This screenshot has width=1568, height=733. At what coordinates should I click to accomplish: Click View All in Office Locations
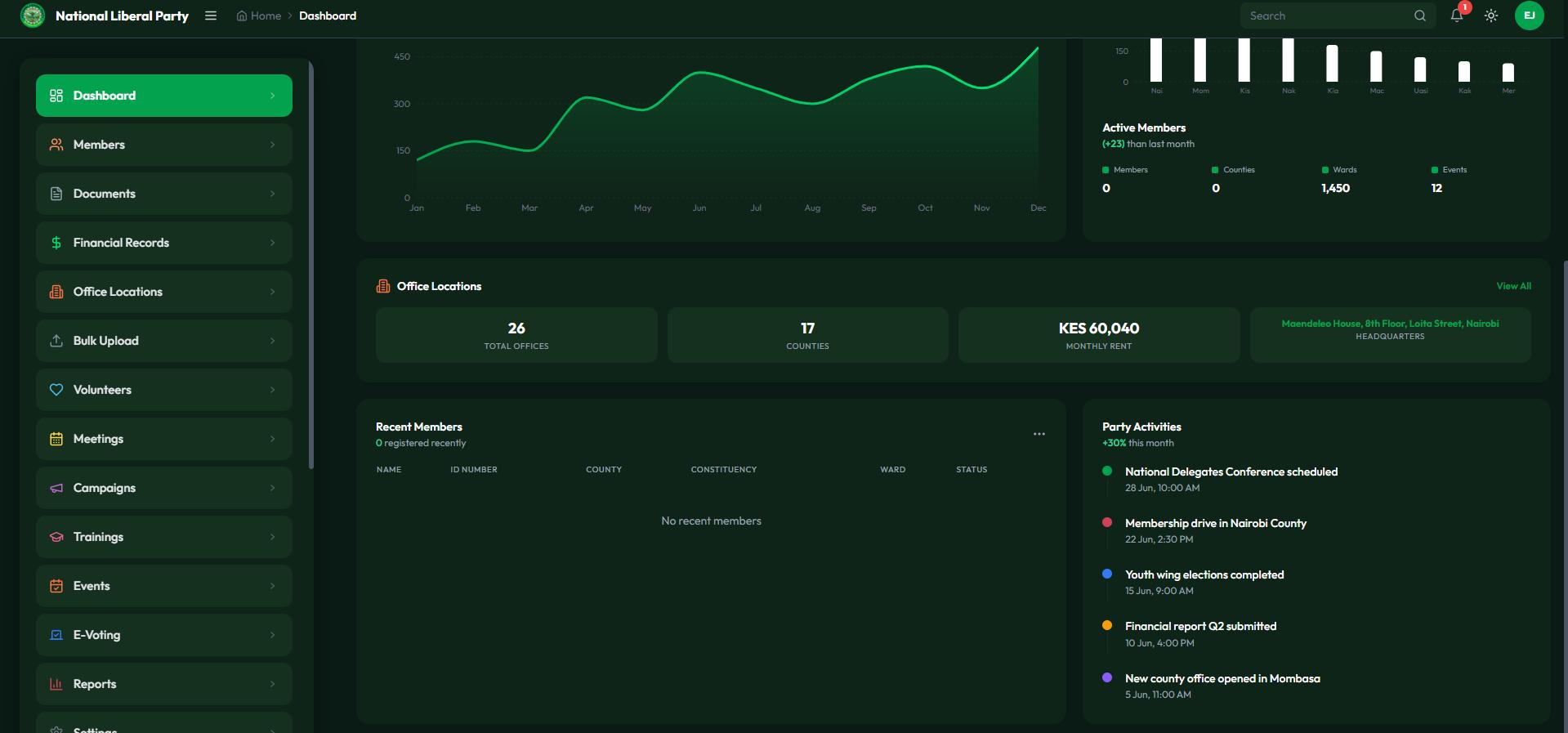pos(1513,286)
